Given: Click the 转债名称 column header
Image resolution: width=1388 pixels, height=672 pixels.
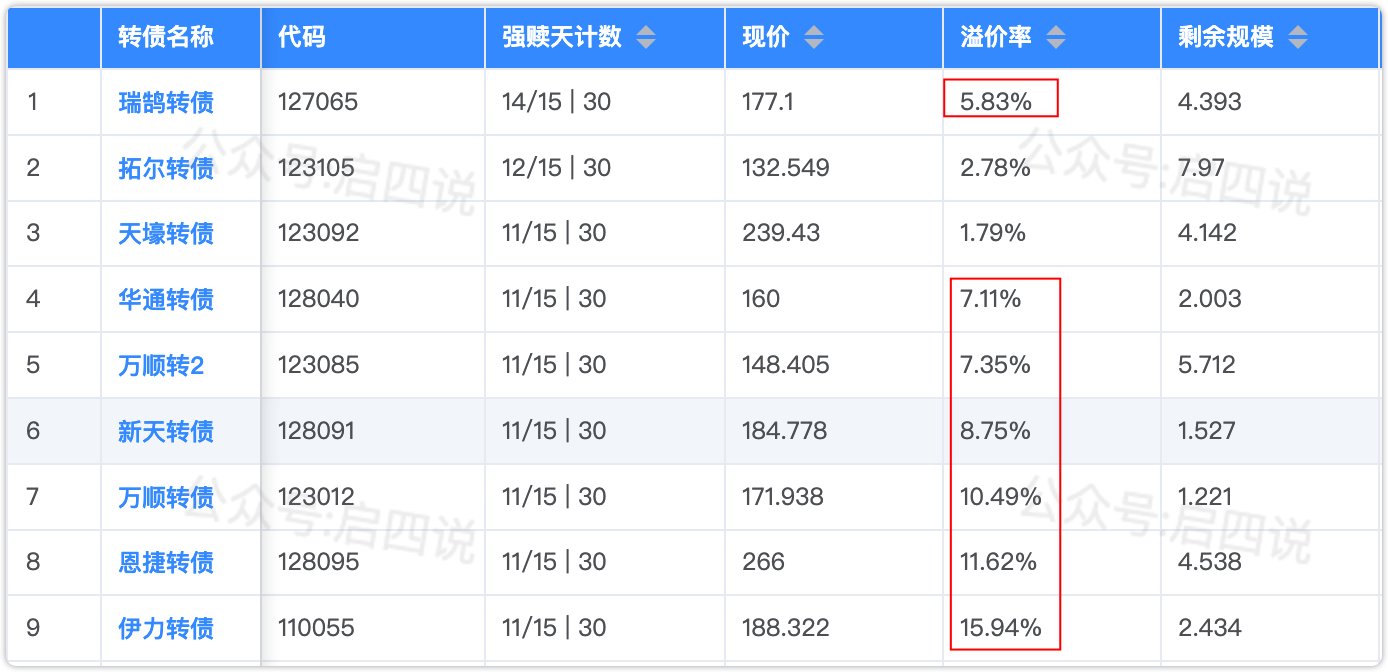Looking at the screenshot, I should click(166, 38).
